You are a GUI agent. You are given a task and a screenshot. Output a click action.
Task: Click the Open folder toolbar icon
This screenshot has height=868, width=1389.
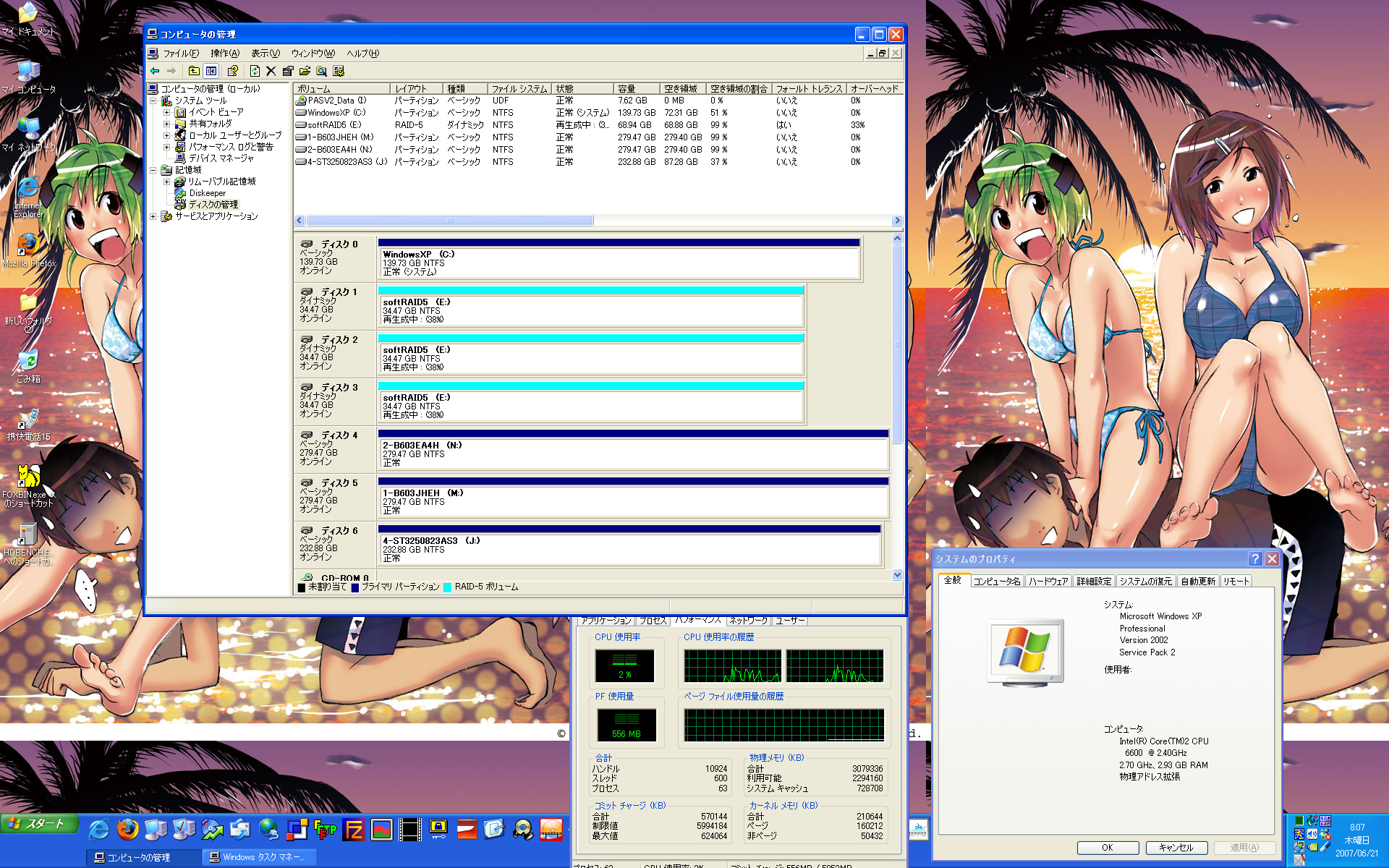click(x=305, y=71)
